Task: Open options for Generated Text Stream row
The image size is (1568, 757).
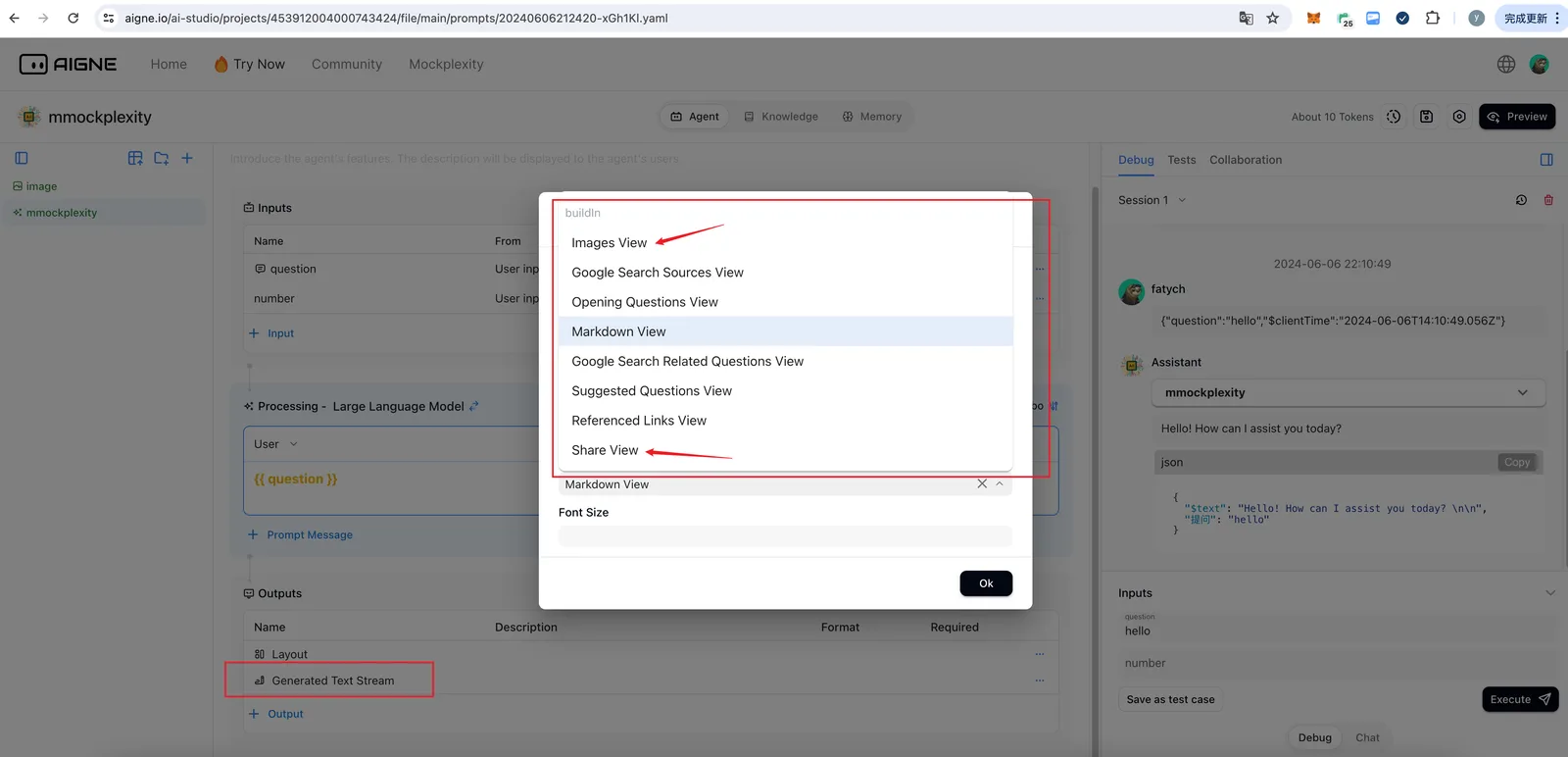Action: tap(1040, 681)
